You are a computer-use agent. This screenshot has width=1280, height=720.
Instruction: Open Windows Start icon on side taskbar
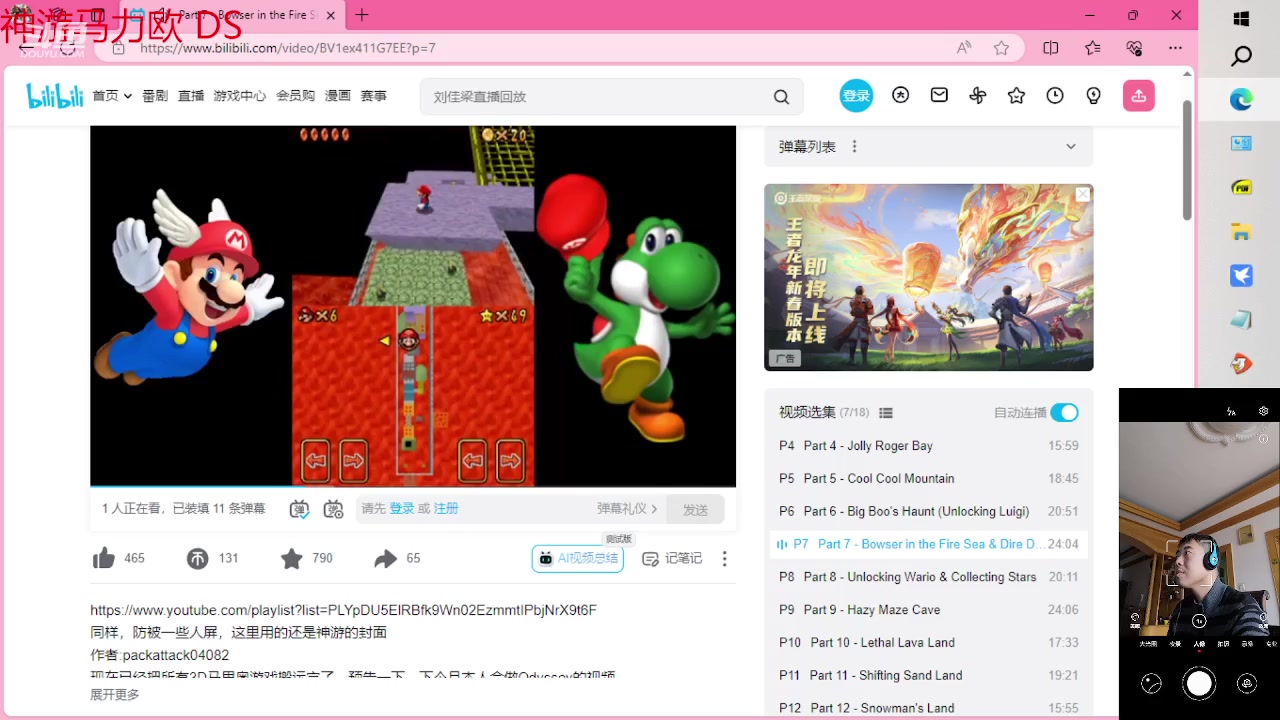(1241, 19)
